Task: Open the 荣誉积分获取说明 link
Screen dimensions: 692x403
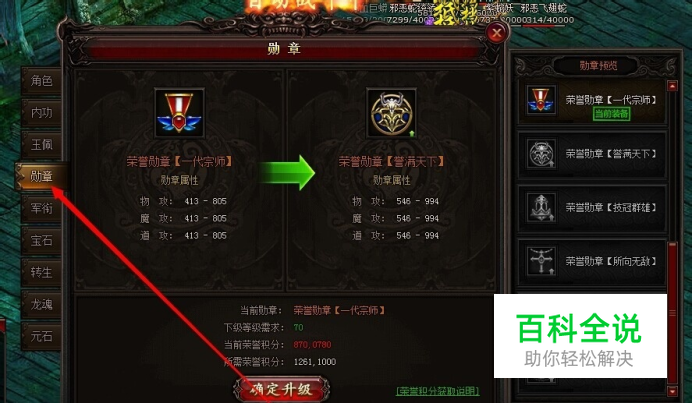Action: 438,391
